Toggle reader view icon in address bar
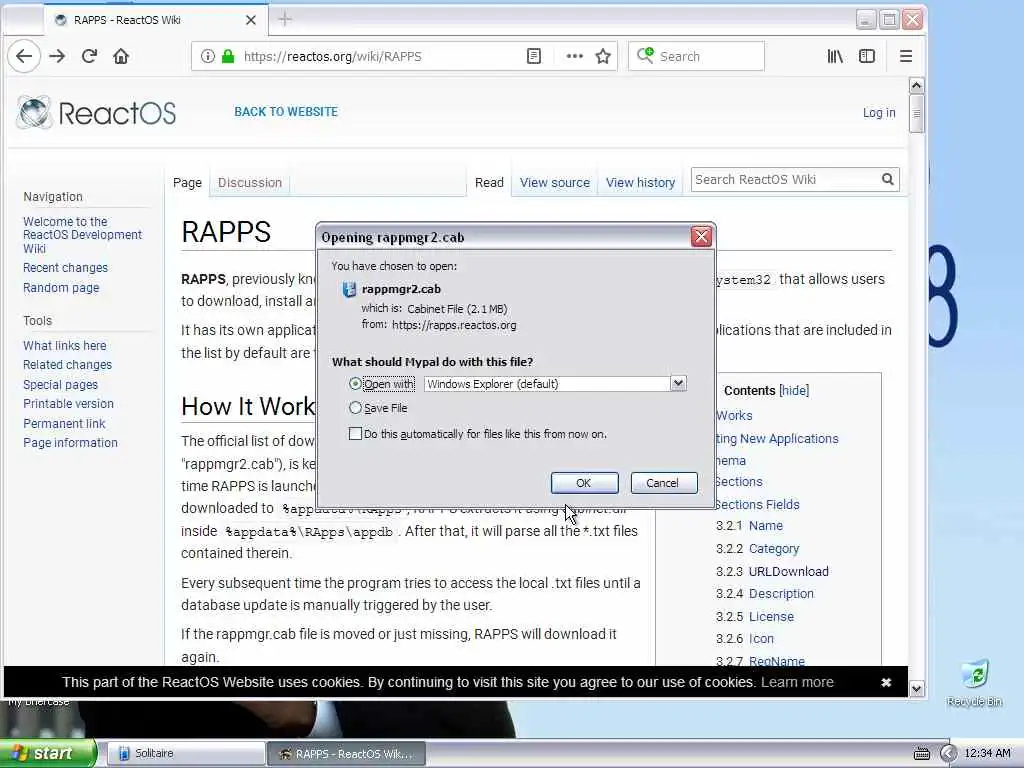Screen dimensions: 1024x768 [534, 56]
